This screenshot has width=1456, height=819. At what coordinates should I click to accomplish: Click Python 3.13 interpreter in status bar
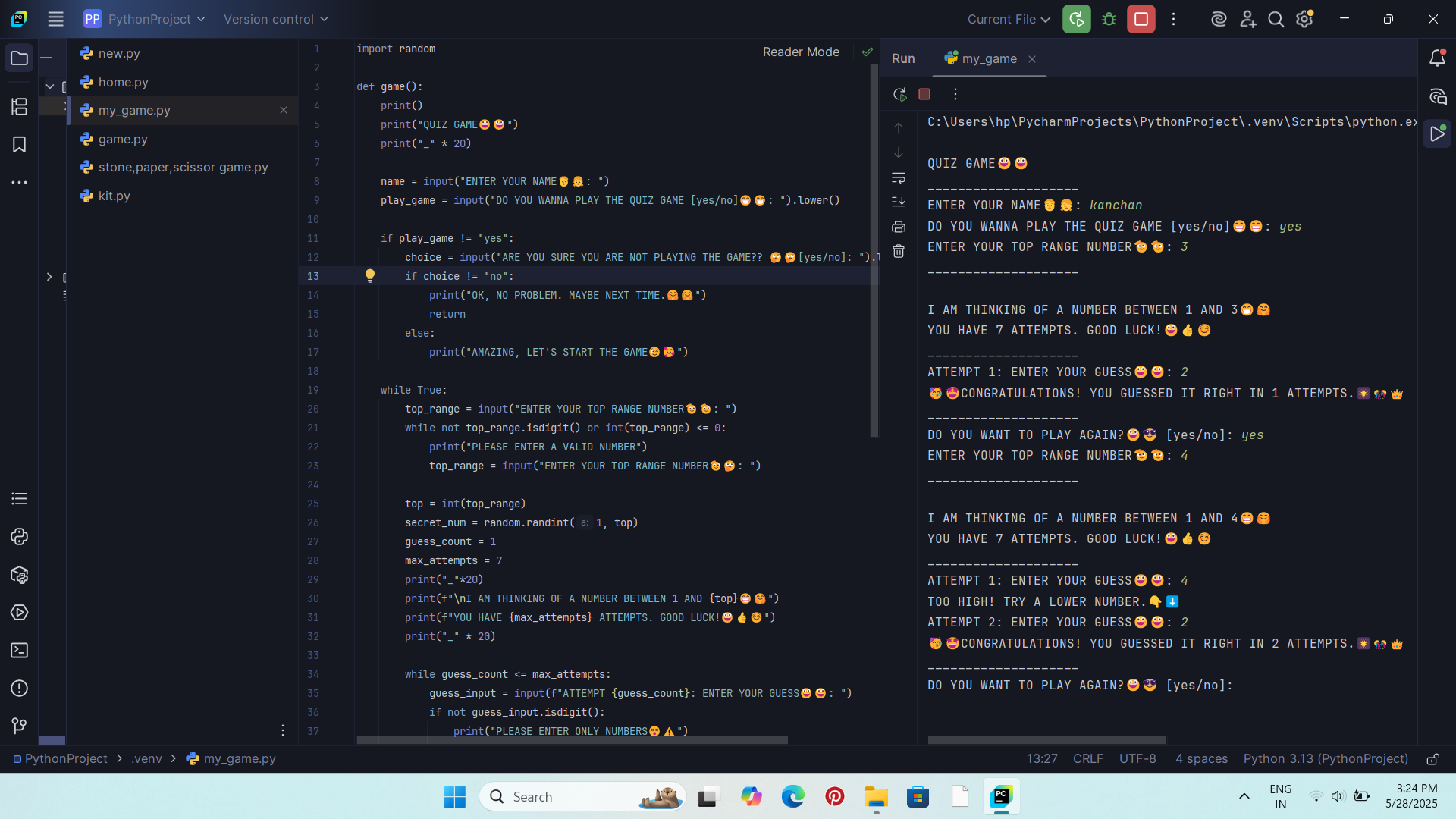point(1325,758)
